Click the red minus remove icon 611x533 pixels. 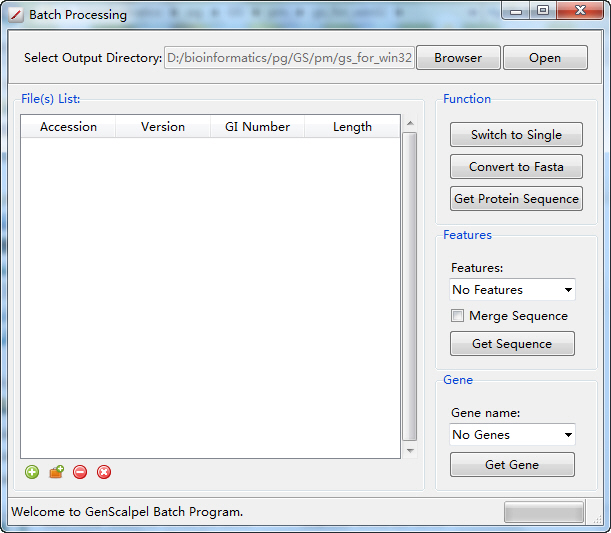pyautogui.click(x=80, y=472)
